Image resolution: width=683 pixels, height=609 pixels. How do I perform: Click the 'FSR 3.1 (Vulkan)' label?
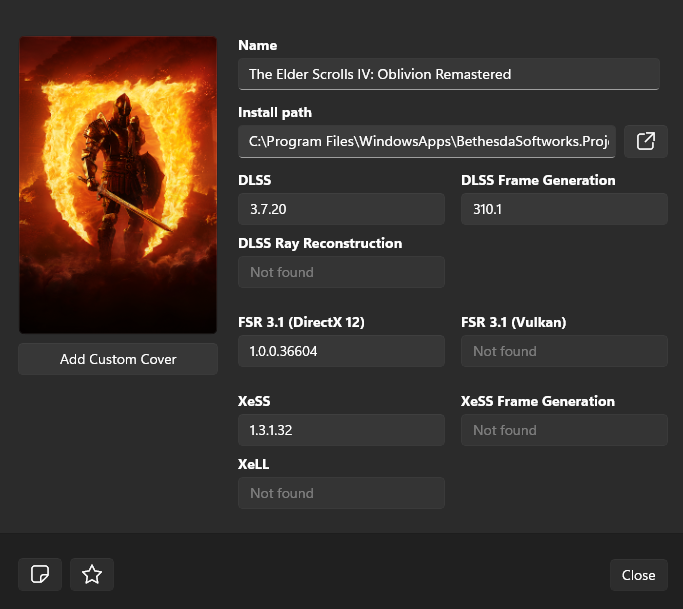(514, 322)
